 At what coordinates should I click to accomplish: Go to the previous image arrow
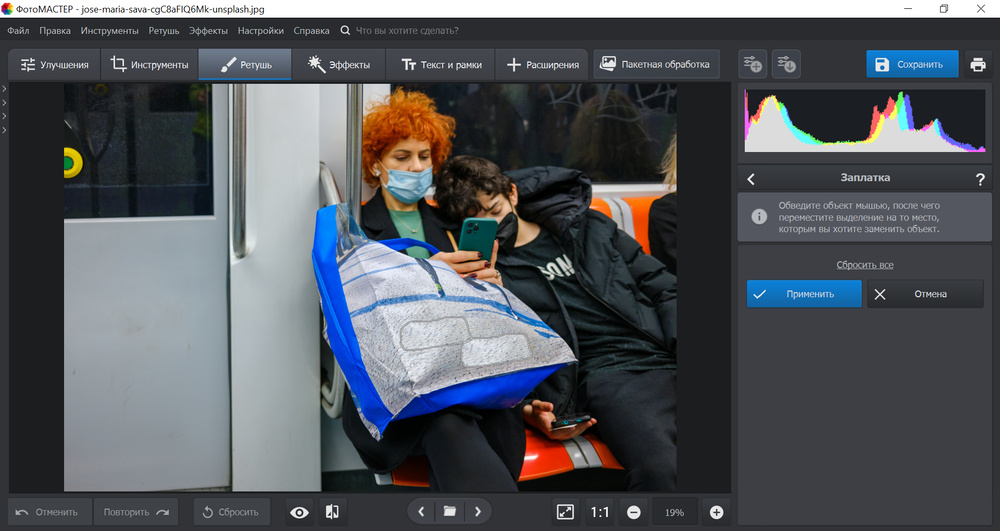421,512
